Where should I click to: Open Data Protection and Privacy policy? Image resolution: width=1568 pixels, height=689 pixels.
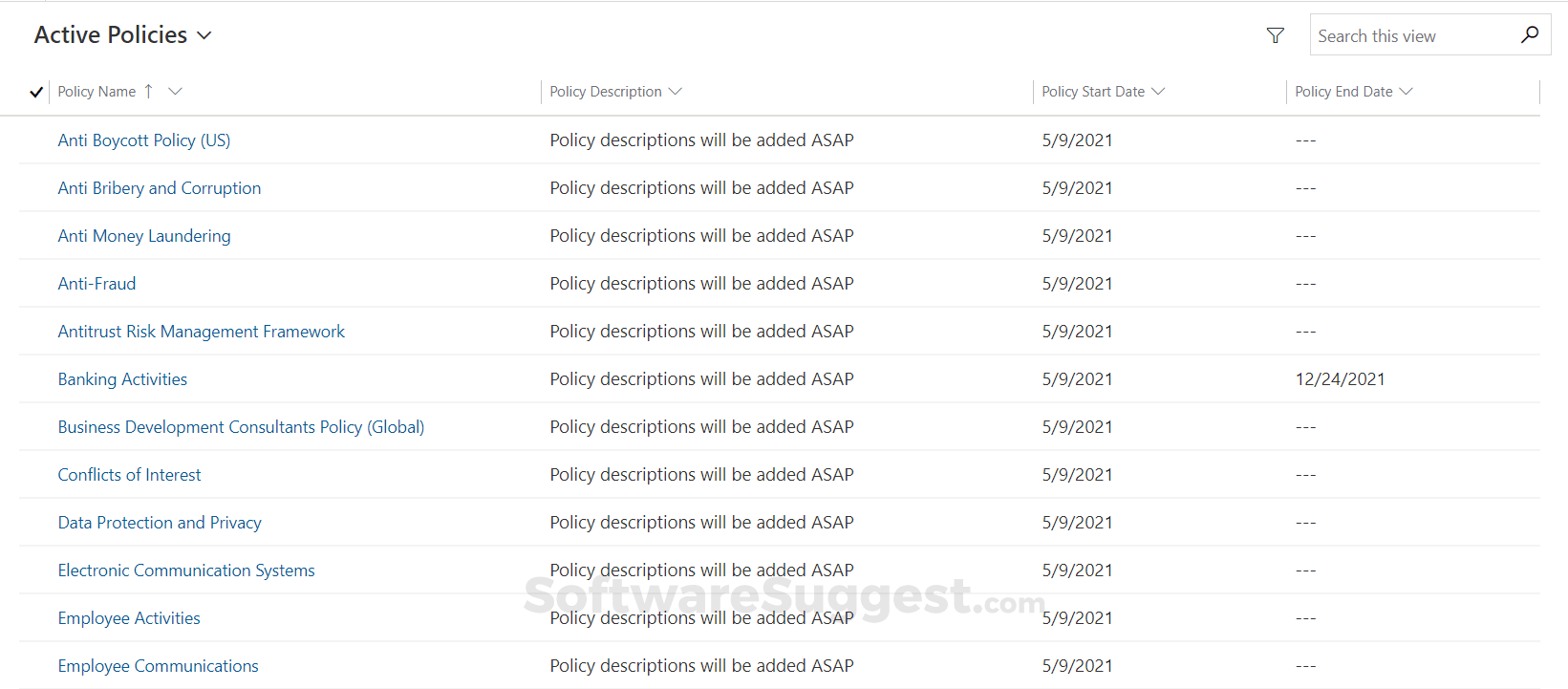tap(160, 523)
